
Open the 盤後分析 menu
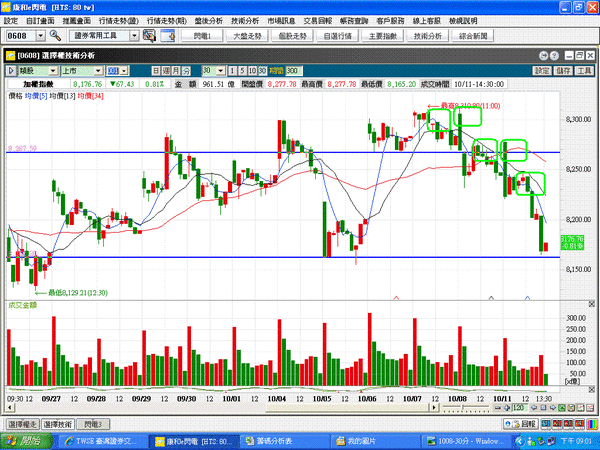coord(209,21)
